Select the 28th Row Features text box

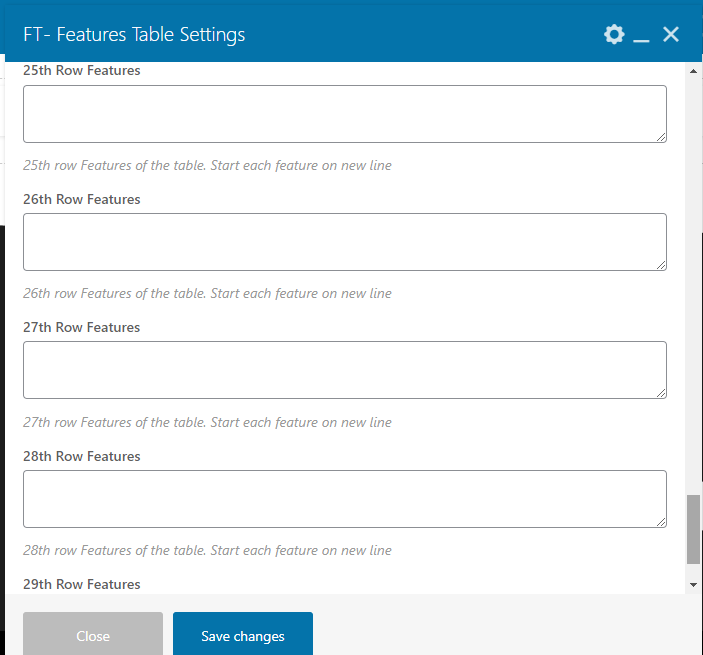click(345, 499)
